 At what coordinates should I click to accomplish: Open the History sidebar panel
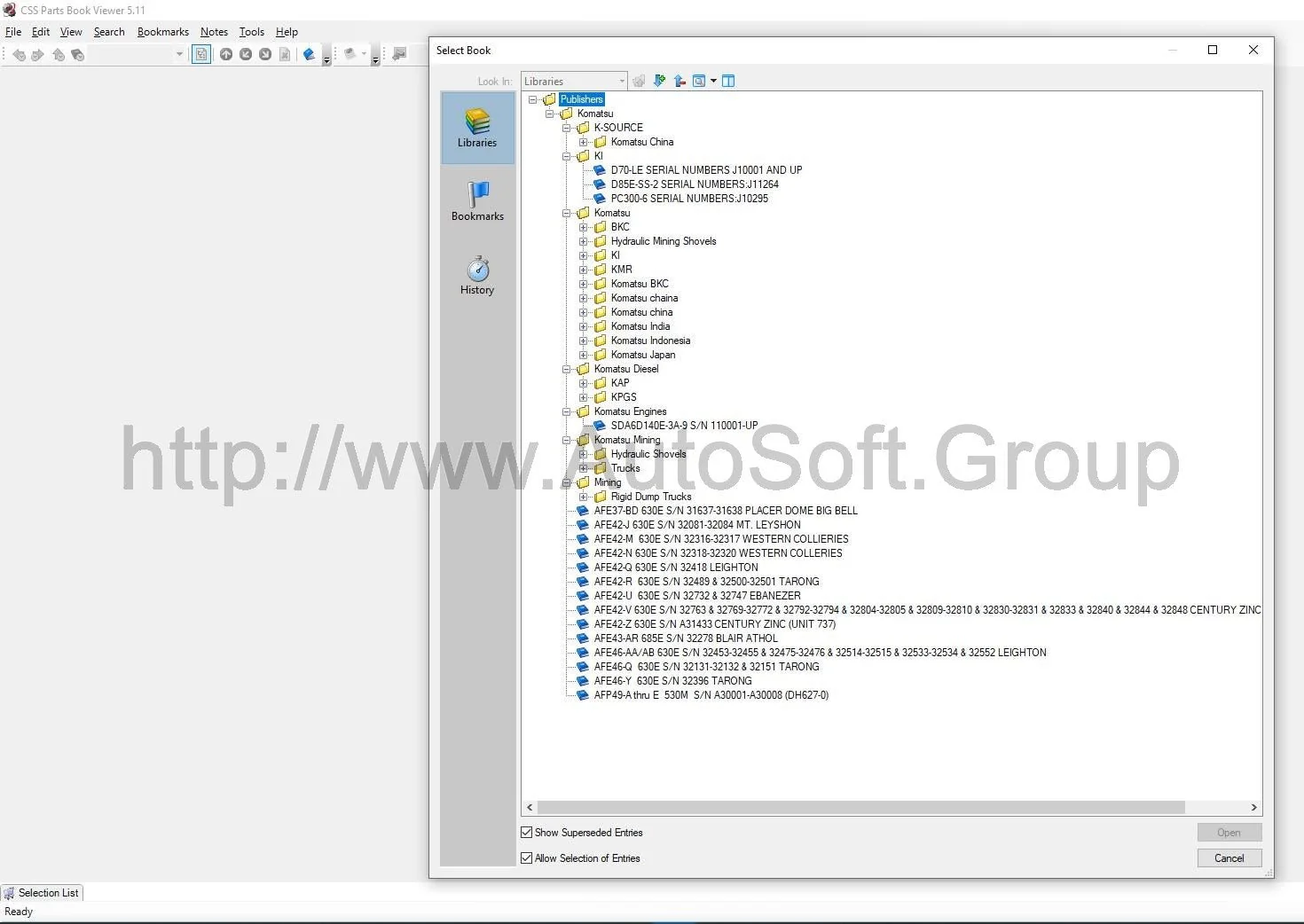477,275
